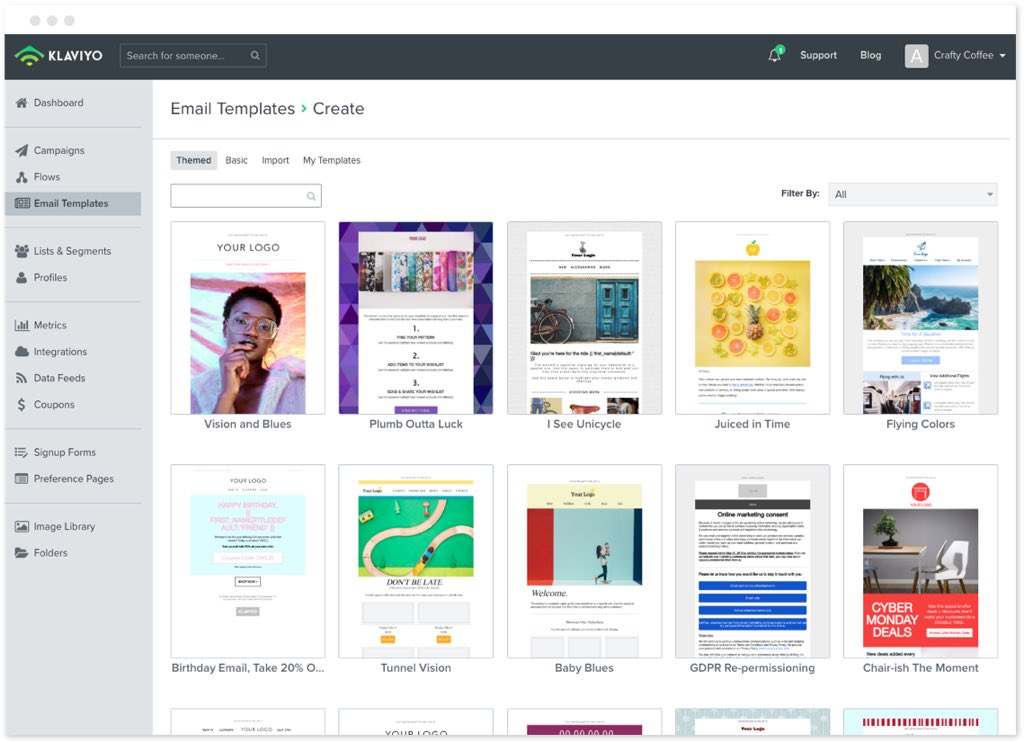The width and height of the screenshot is (1024, 743).
Task: Select the Tunnel Vision template thumbnail
Action: click(x=415, y=561)
